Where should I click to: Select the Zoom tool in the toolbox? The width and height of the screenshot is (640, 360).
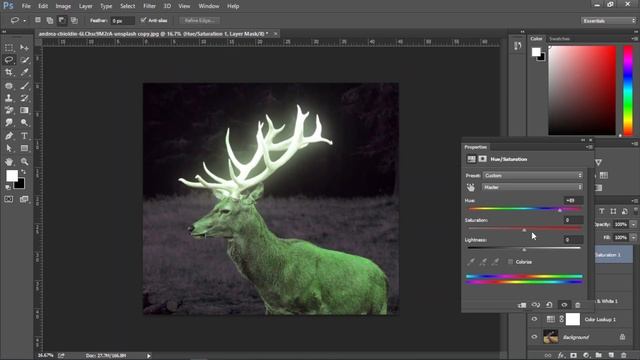pos(24,162)
